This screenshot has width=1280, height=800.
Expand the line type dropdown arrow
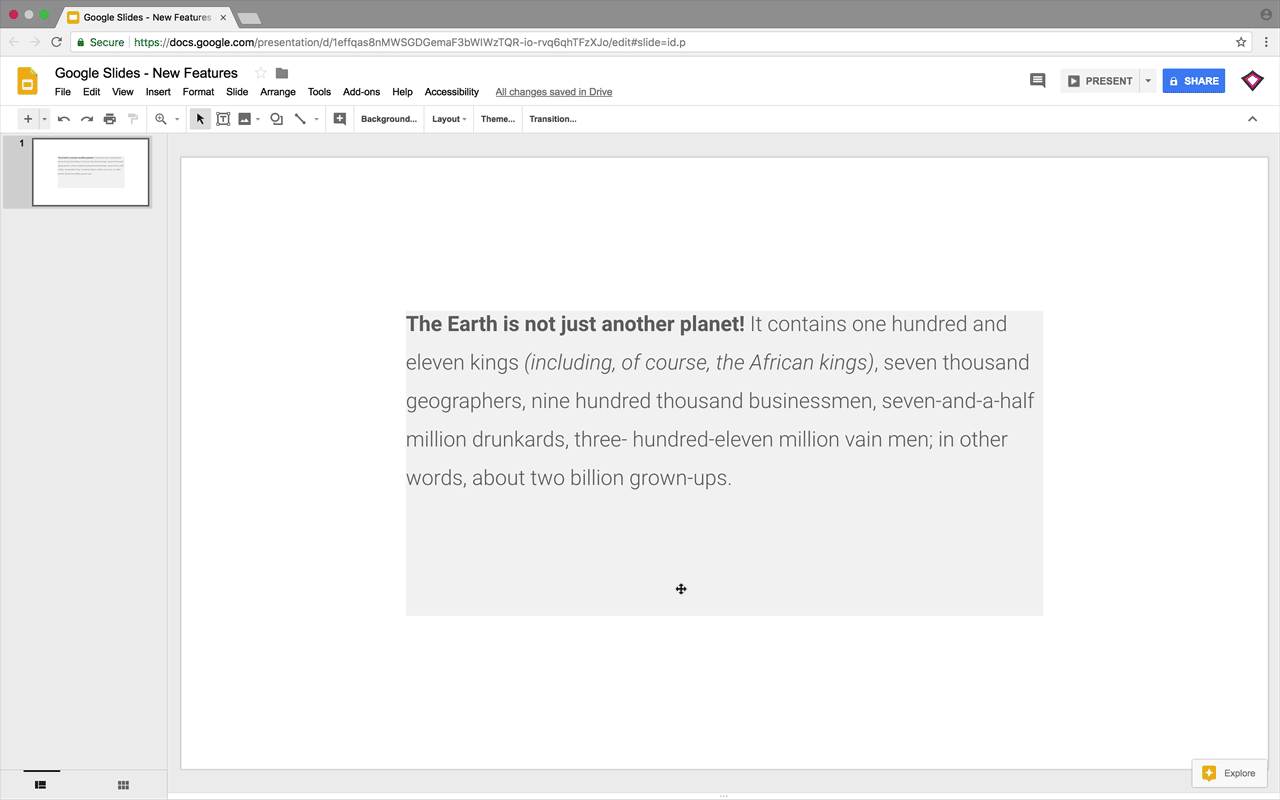[x=316, y=119]
